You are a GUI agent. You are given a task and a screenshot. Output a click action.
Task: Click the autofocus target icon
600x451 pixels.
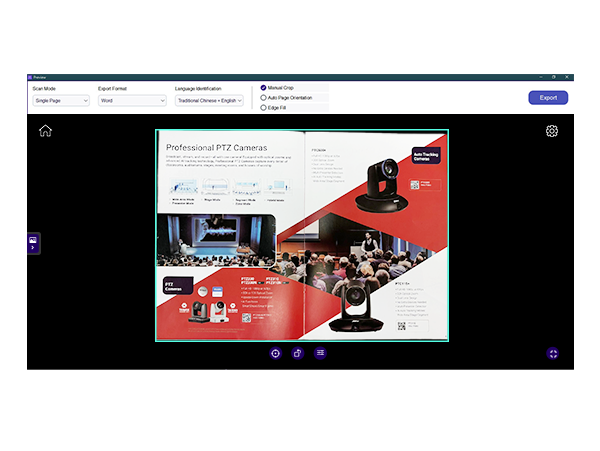point(275,353)
